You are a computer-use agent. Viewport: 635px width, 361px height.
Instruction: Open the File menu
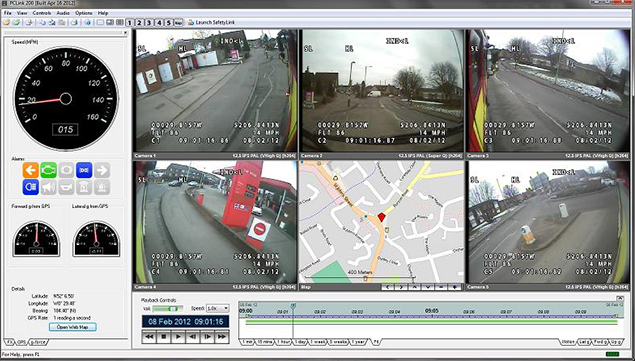(8, 13)
